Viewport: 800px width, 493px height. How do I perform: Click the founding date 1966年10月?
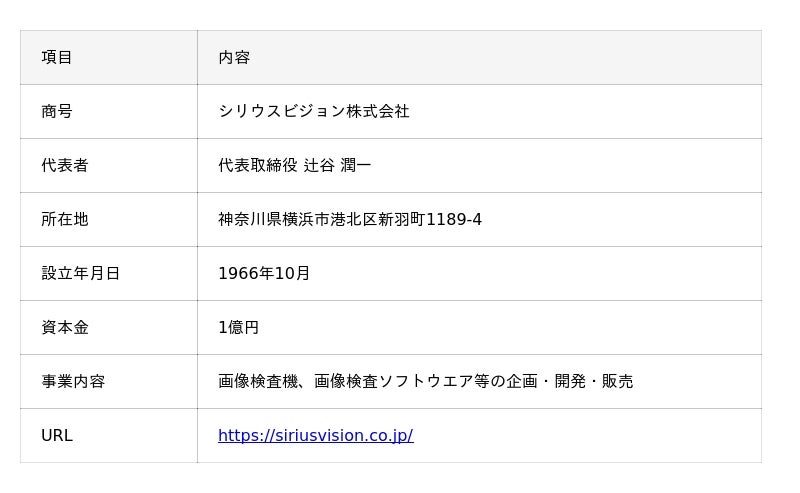pos(264,274)
